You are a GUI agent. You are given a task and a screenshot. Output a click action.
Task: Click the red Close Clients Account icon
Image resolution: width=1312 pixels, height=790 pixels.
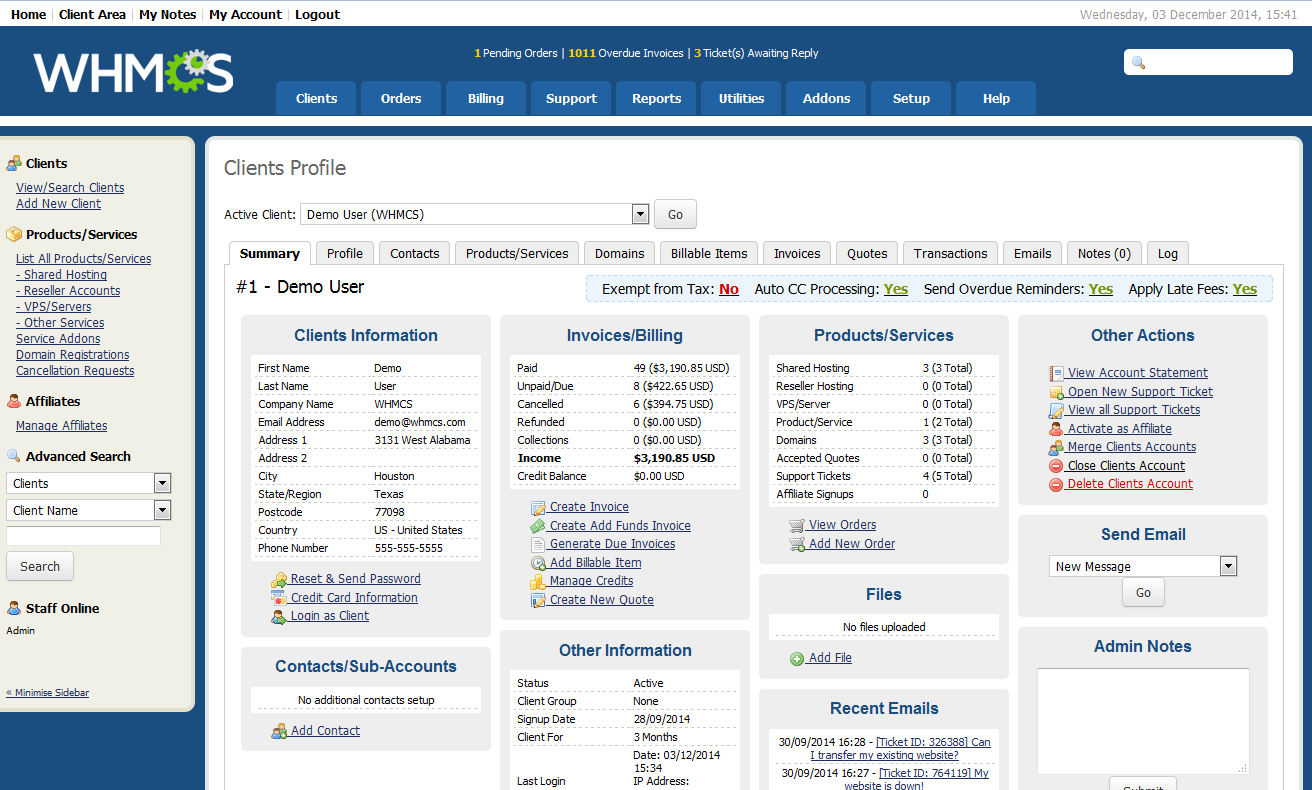(1056, 466)
